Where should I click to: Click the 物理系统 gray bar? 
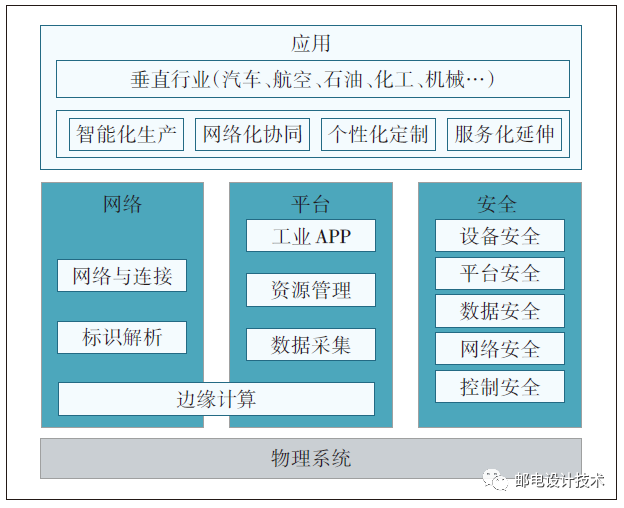coord(311,458)
